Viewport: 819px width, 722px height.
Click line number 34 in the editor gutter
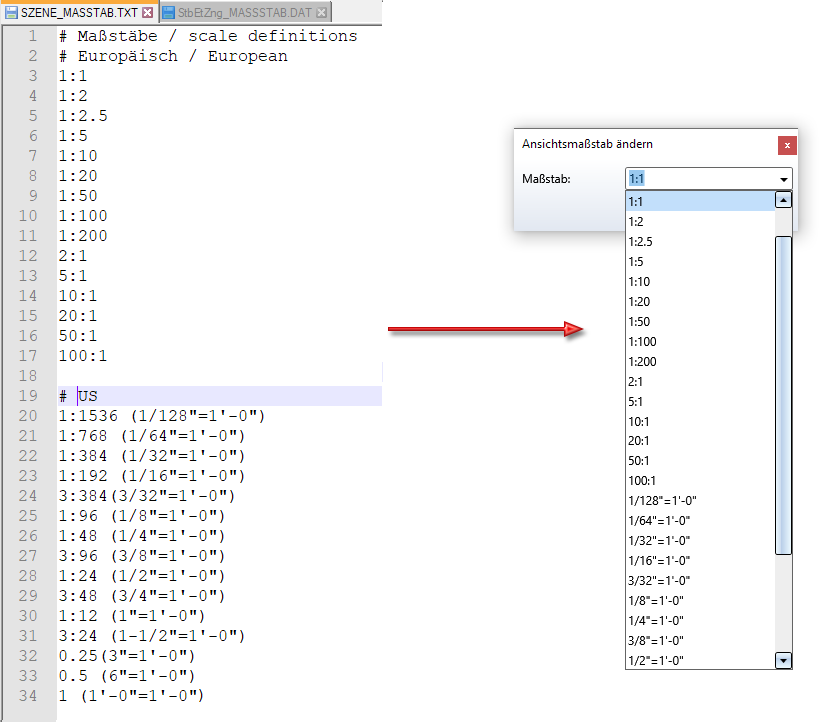pos(28,696)
